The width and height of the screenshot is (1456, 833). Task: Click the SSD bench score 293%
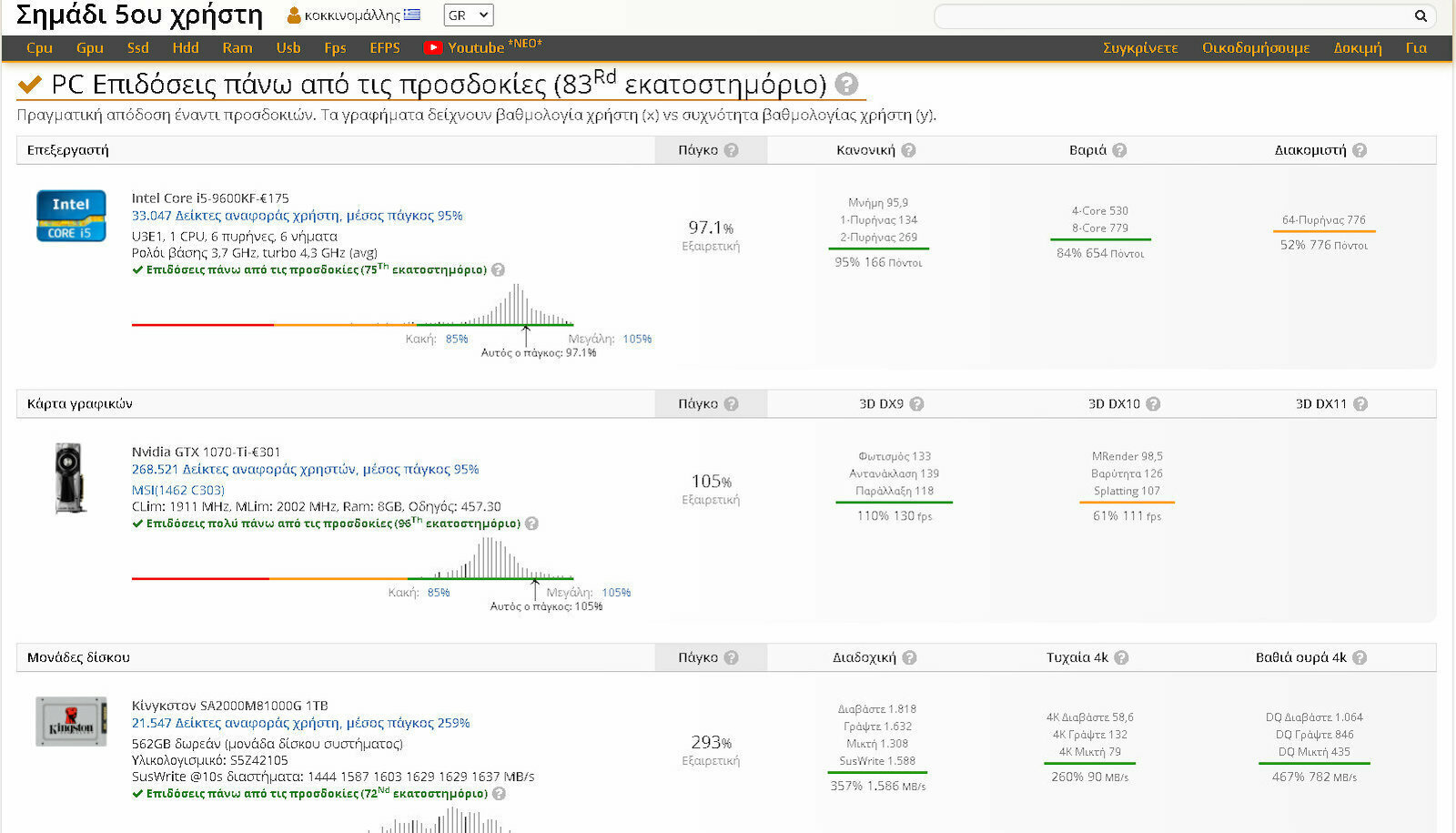point(712,742)
